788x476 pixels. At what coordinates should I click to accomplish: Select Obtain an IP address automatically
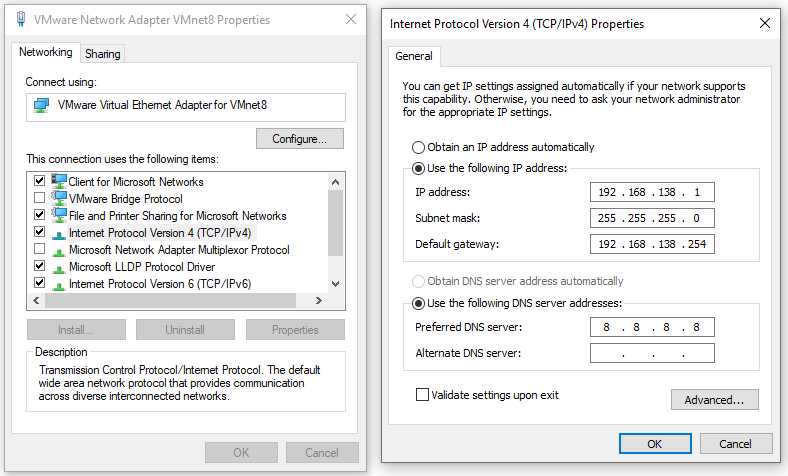click(x=418, y=147)
